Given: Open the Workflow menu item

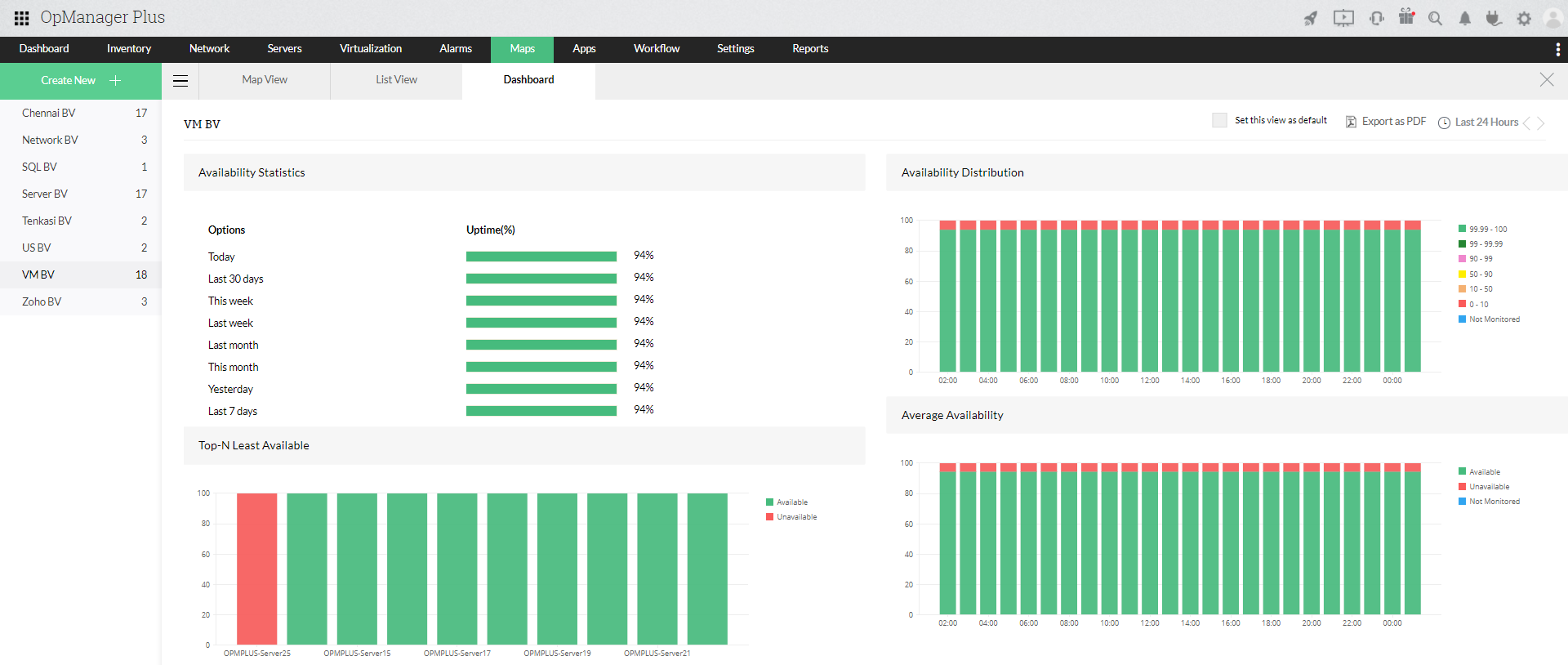Looking at the screenshot, I should tap(657, 49).
